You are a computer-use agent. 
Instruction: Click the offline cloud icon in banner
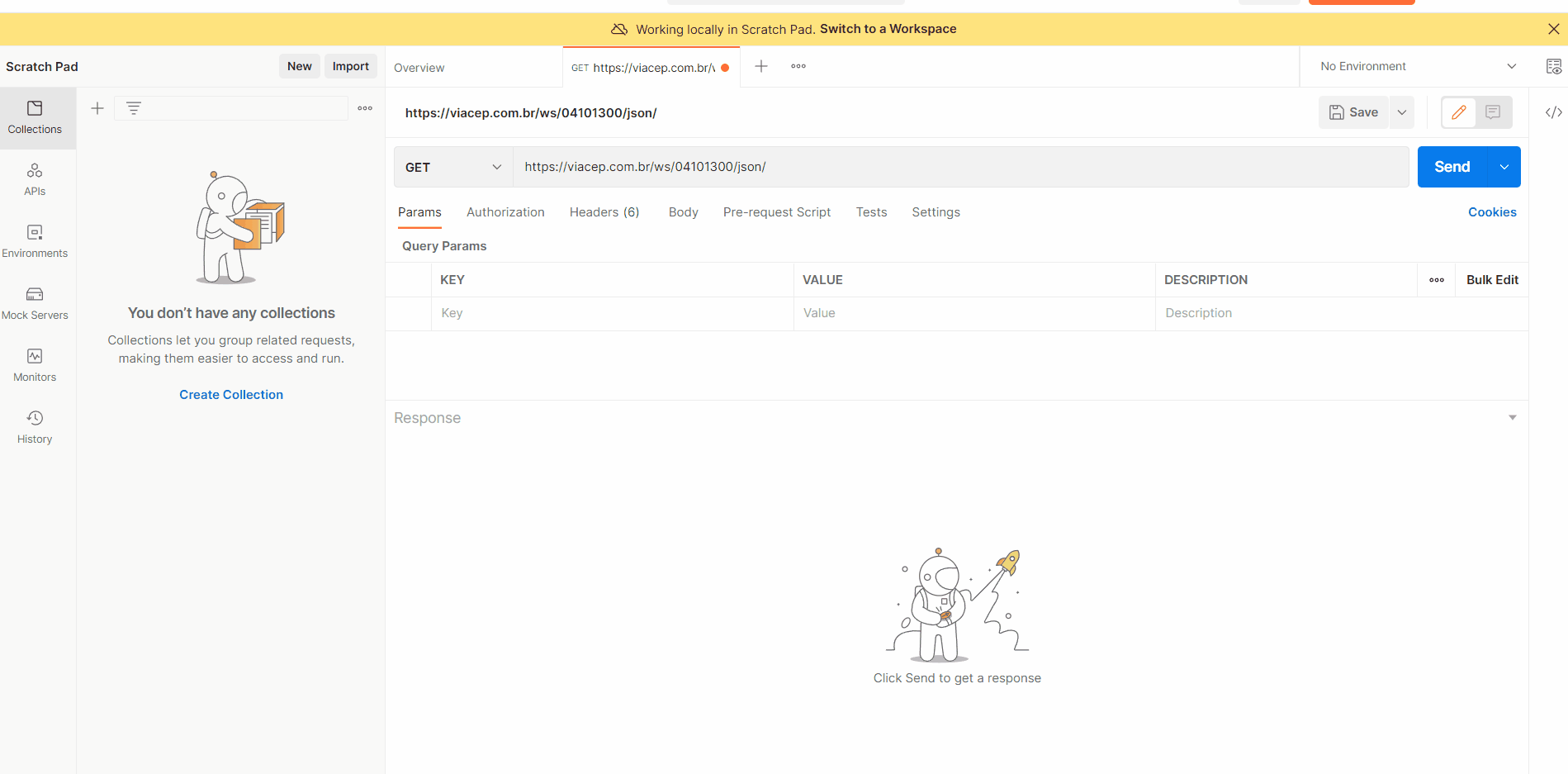click(x=619, y=29)
